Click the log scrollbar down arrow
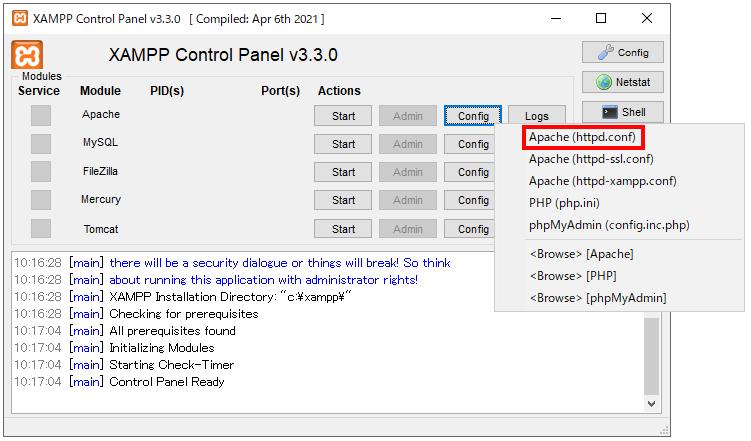 [651, 404]
